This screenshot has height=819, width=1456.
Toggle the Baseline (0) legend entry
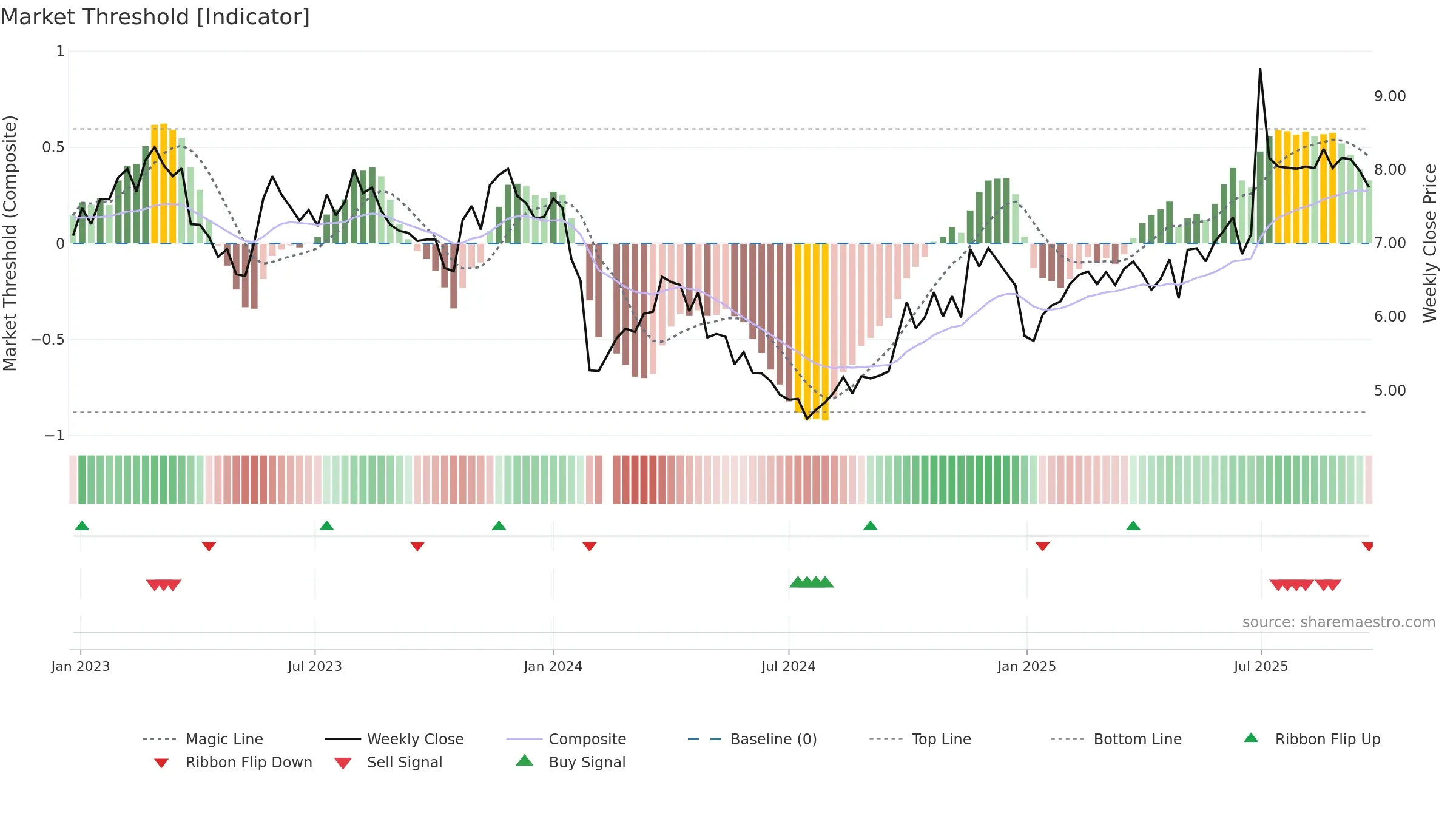pos(752,739)
